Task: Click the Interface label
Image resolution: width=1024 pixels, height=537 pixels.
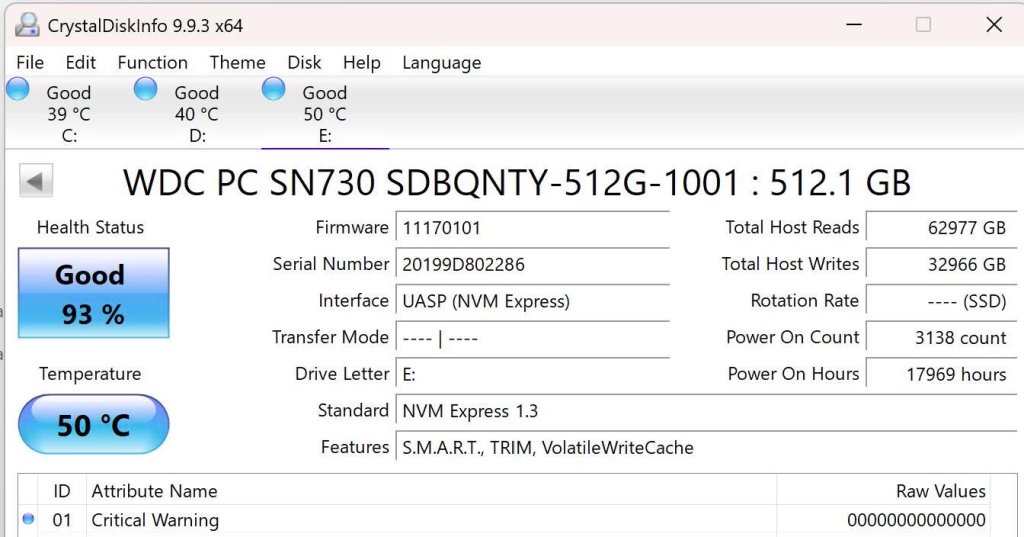Action: 353,301
